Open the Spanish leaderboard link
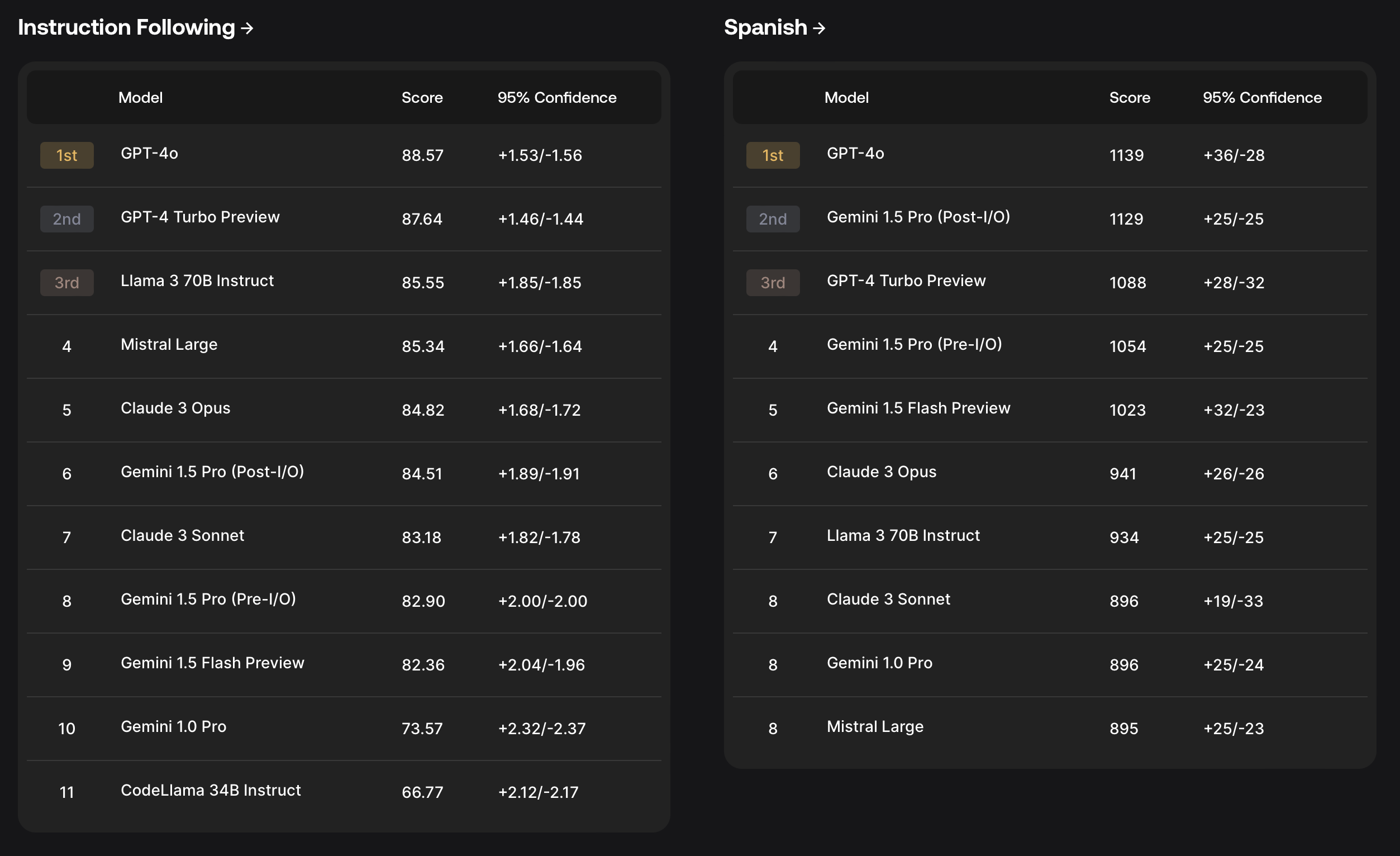The height and width of the screenshot is (856, 1400). 765,27
